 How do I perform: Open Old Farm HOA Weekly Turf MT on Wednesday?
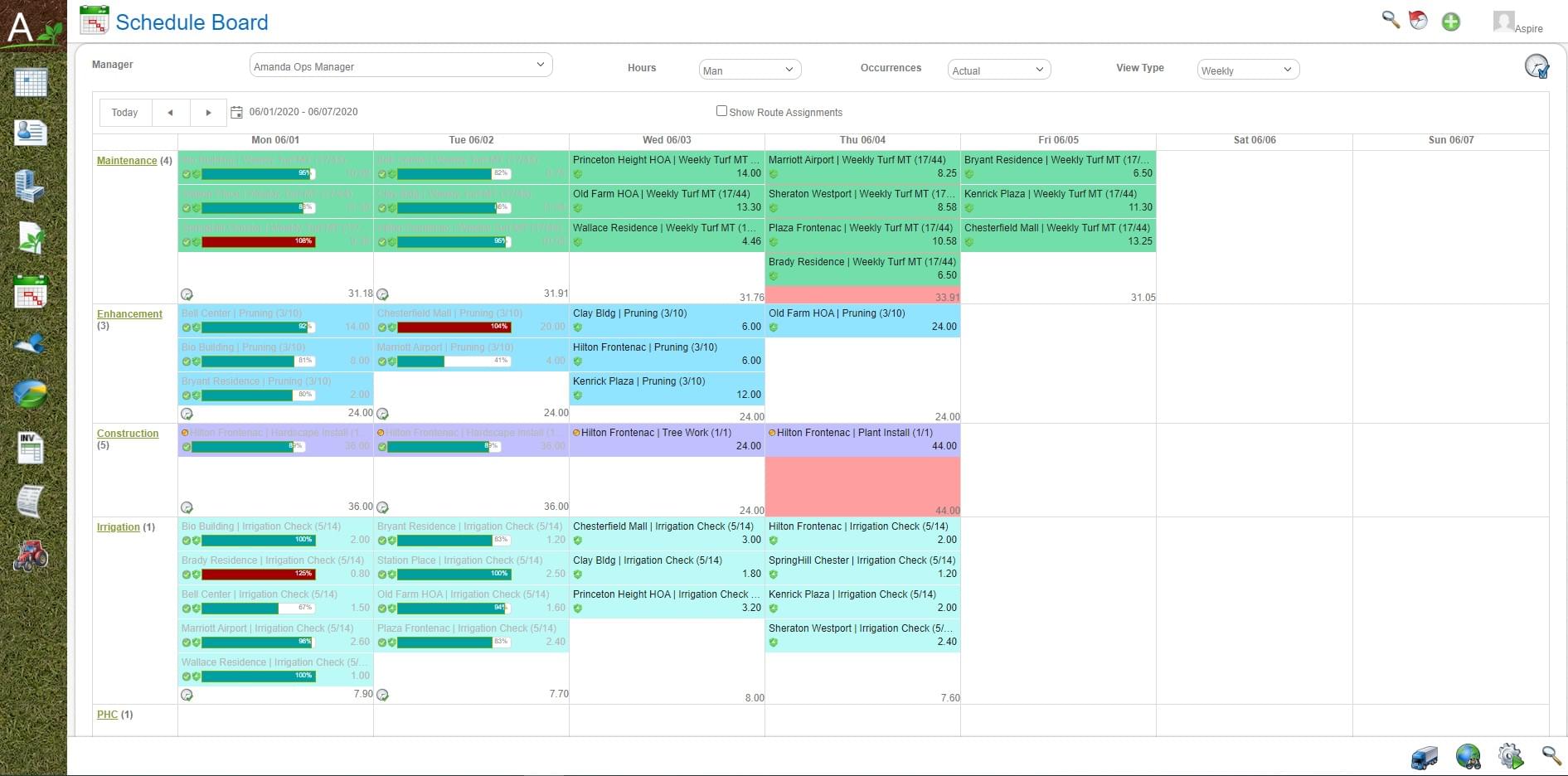pos(667,201)
